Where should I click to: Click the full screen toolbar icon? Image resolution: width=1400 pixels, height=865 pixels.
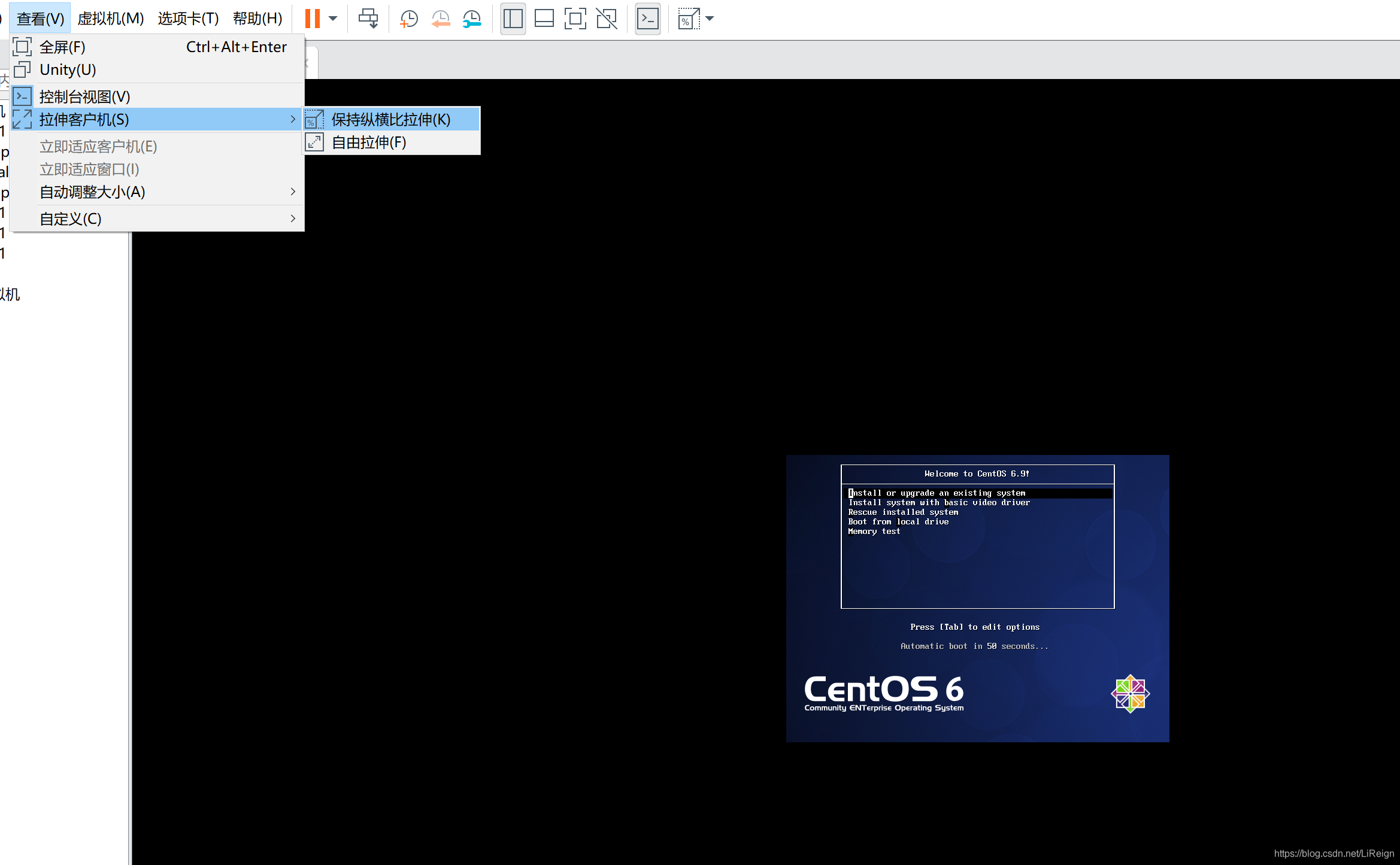[575, 19]
